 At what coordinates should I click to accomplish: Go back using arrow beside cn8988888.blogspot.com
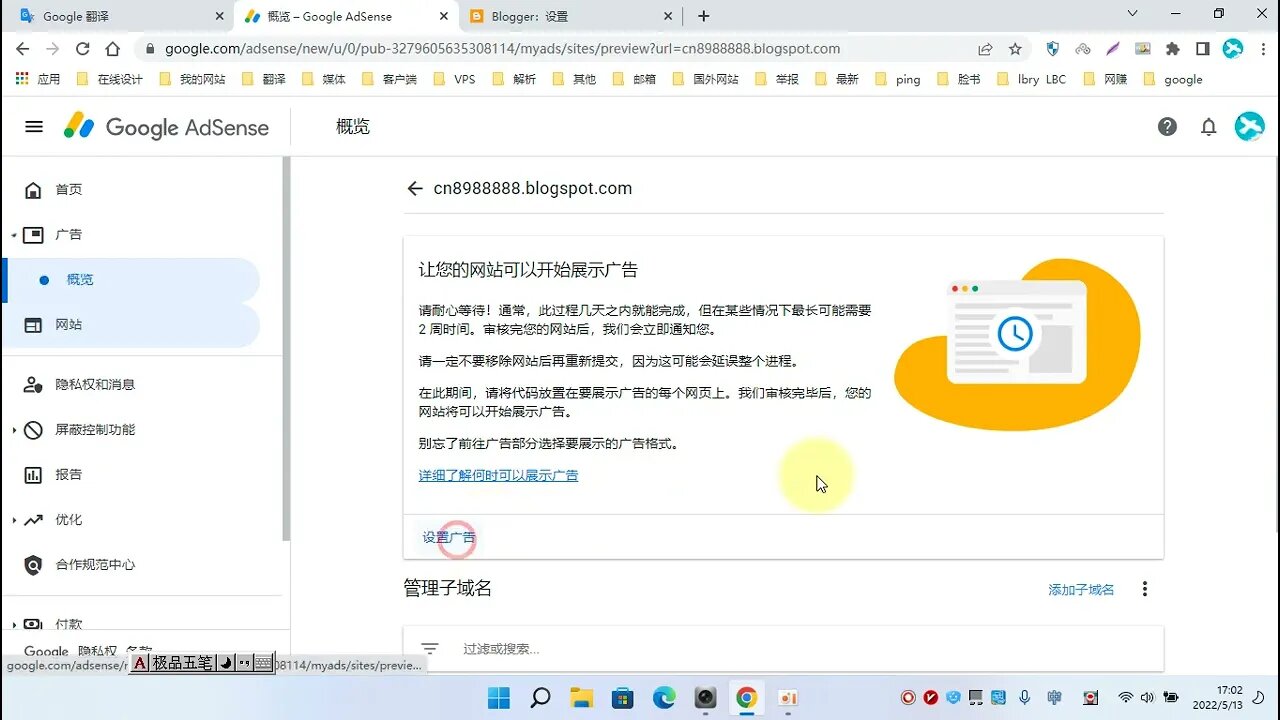[415, 188]
